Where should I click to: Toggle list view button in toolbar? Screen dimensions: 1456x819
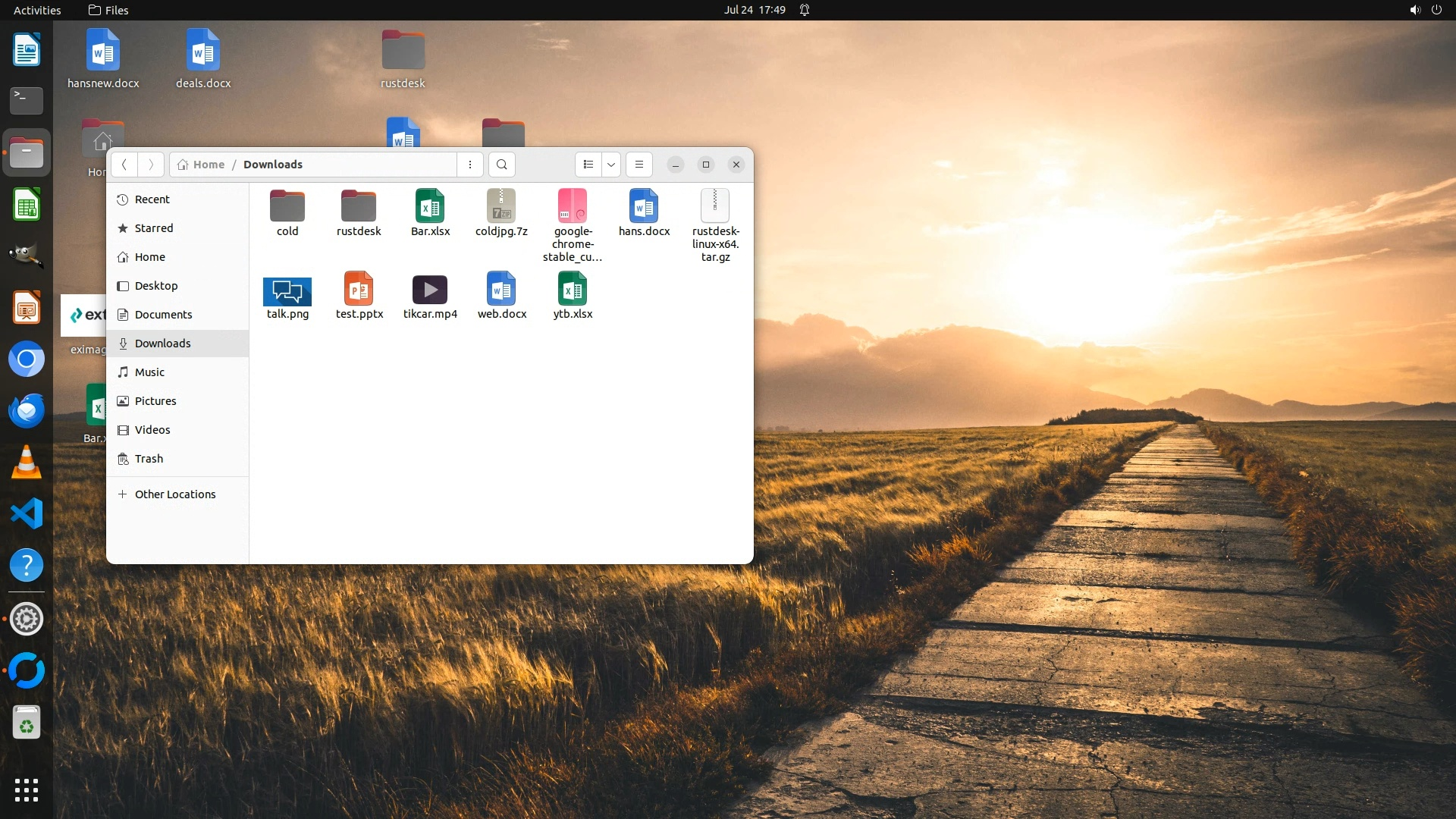pyautogui.click(x=588, y=165)
